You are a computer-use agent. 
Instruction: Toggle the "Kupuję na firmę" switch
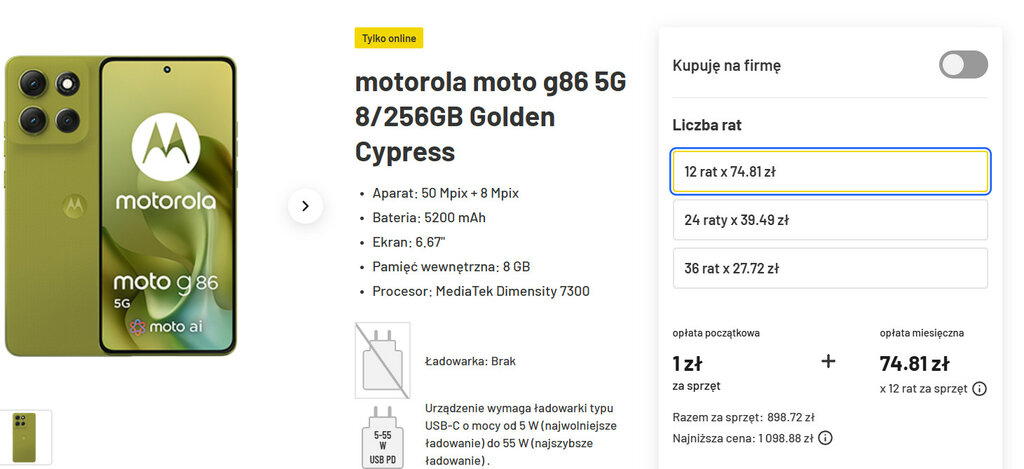(x=962, y=65)
